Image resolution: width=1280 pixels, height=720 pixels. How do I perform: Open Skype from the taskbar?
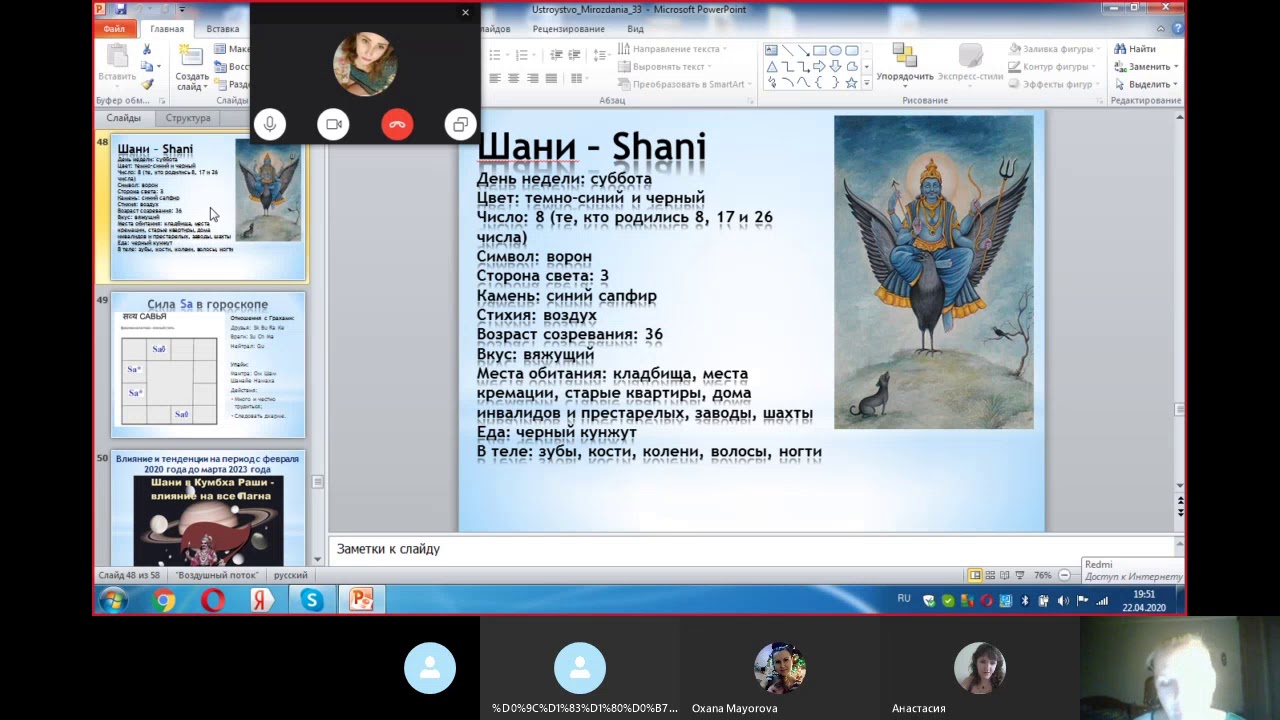(x=312, y=600)
